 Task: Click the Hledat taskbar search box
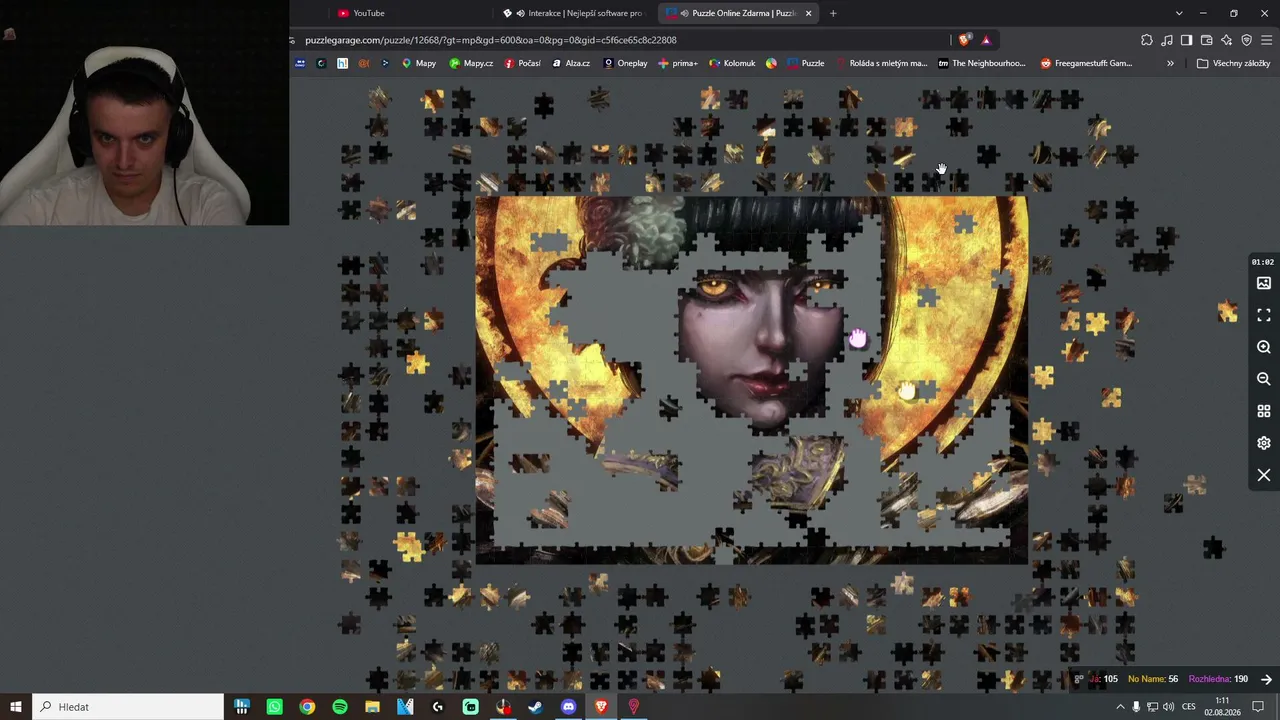128,707
